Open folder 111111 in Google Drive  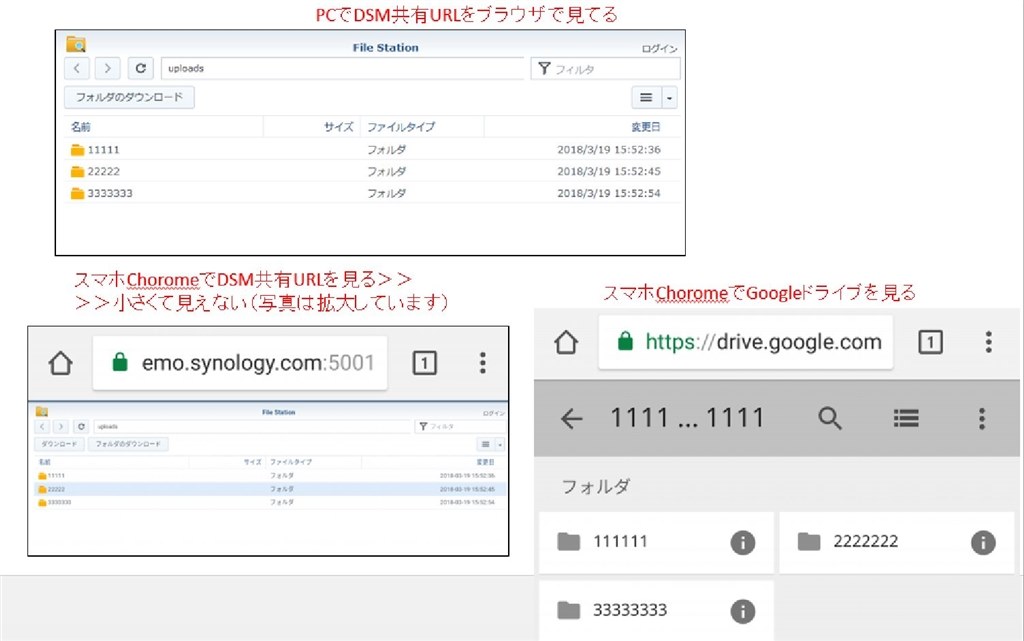[x=656, y=542]
